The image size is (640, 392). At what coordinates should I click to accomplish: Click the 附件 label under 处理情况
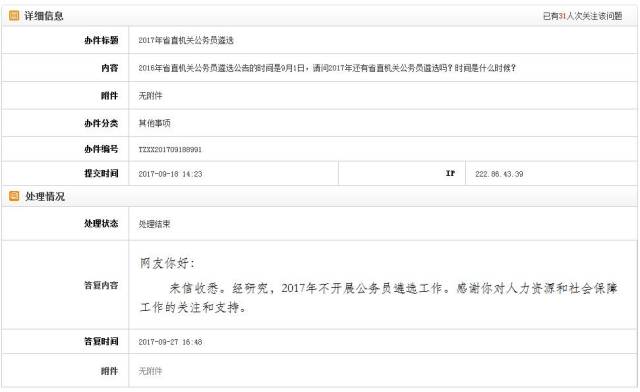click(110, 371)
